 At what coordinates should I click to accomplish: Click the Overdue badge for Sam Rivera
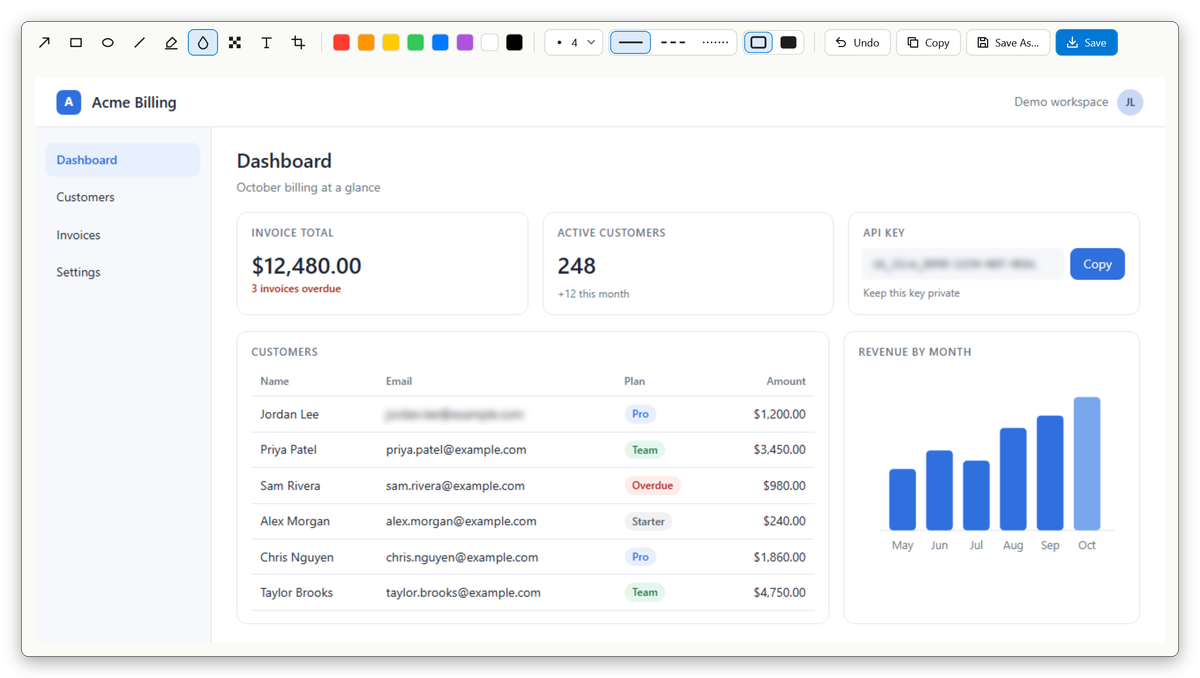click(652, 486)
